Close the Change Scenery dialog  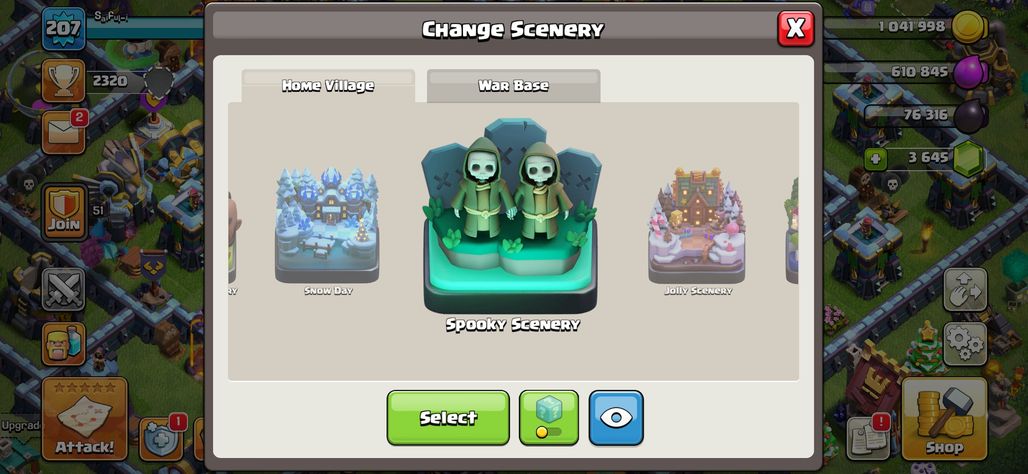(795, 28)
